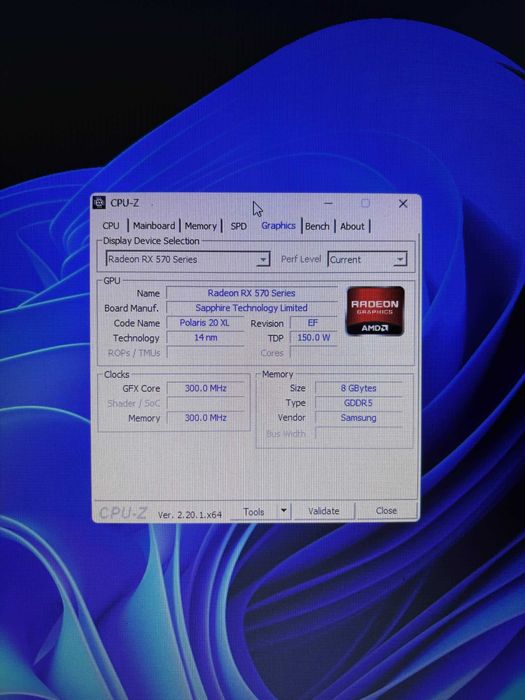This screenshot has width=525, height=700.
Task: Click the Technology value '14 nm'
Action: click(x=205, y=338)
